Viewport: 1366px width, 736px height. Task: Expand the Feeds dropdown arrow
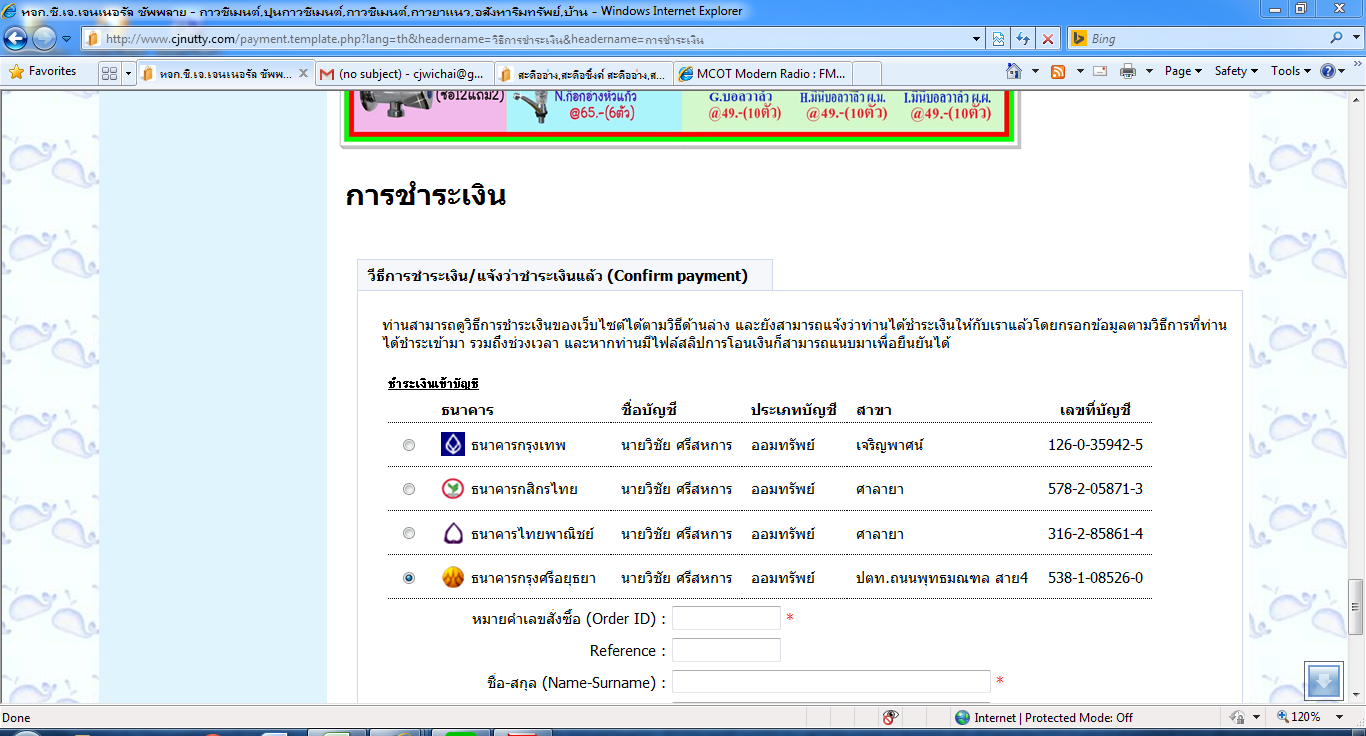point(1078,71)
